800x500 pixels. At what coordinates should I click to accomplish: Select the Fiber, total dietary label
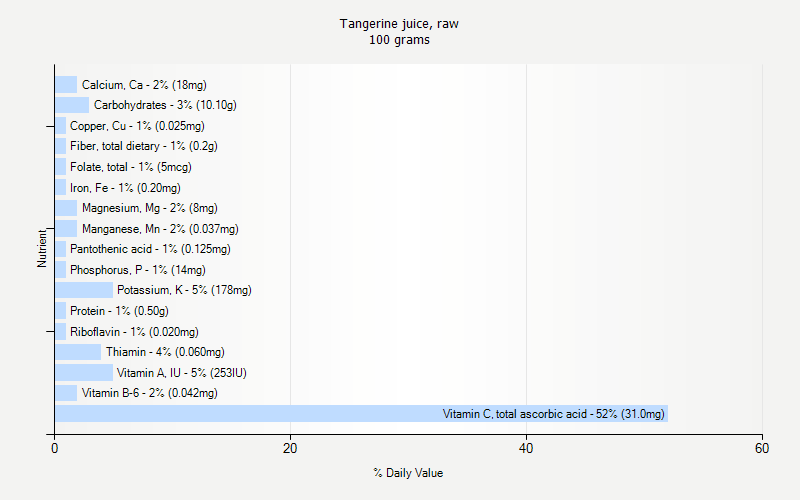pyautogui.click(x=144, y=146)
